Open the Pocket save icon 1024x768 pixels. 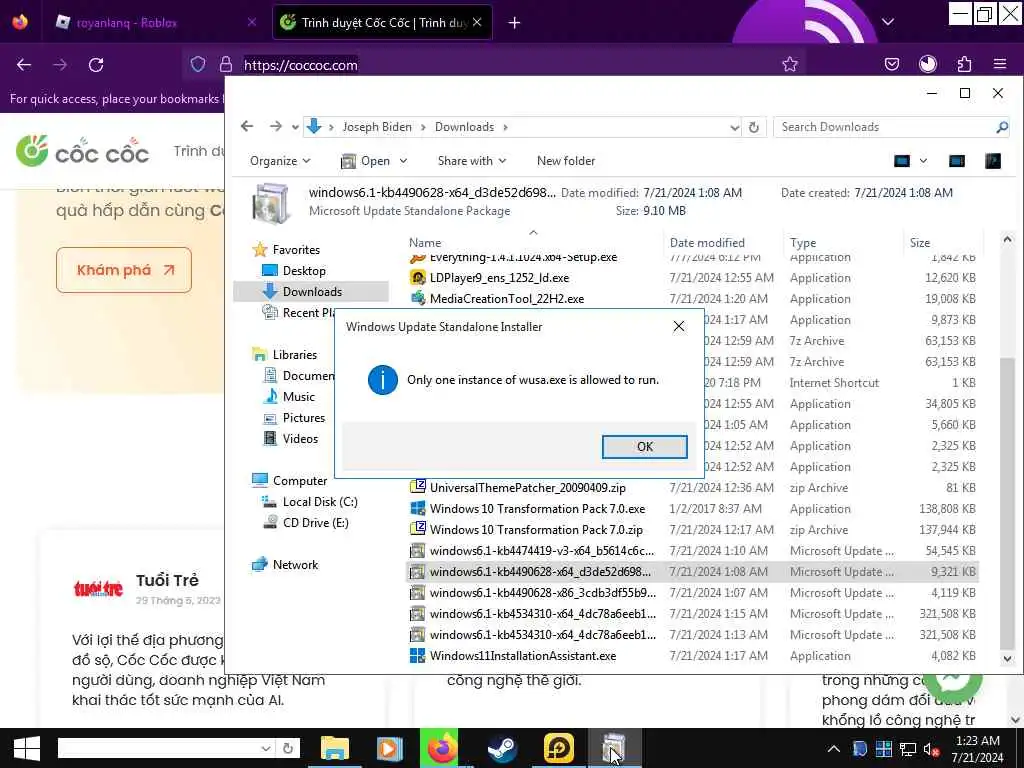[x=891, y=64]
